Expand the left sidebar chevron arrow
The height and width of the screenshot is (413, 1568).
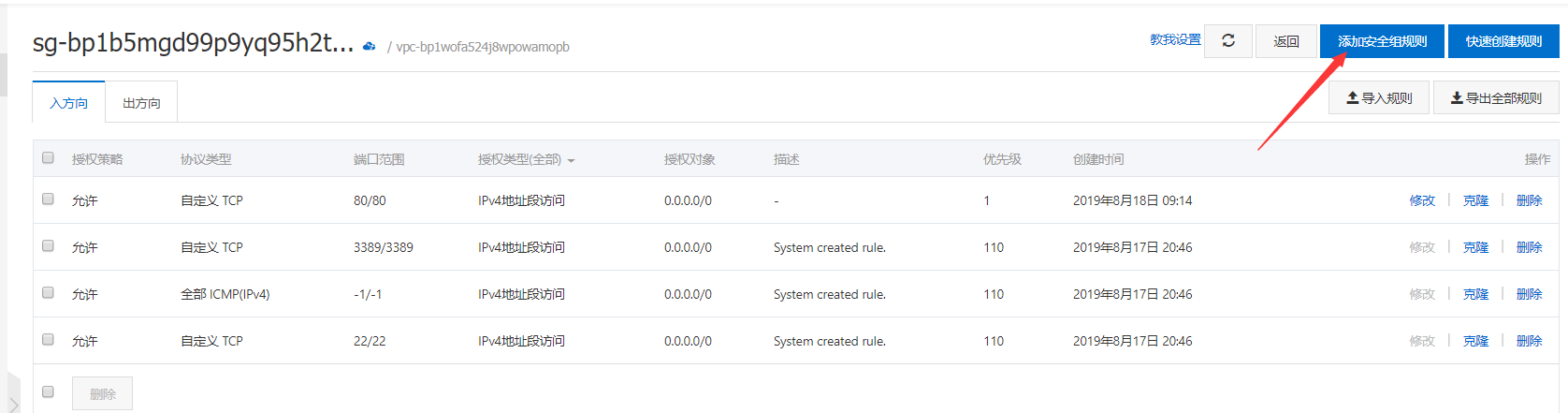(x=13, y=403)
